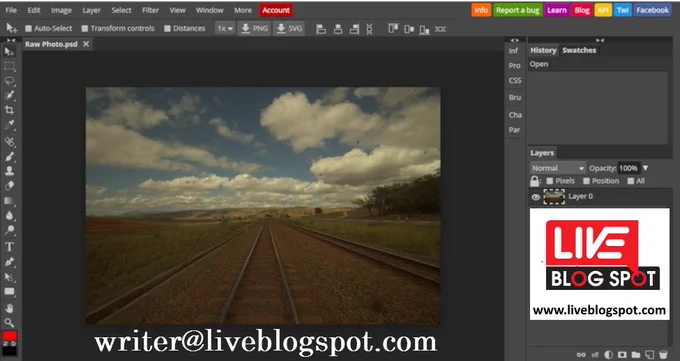Click the Report a bug button
The image size is (680, 361).
coord(517,10)
